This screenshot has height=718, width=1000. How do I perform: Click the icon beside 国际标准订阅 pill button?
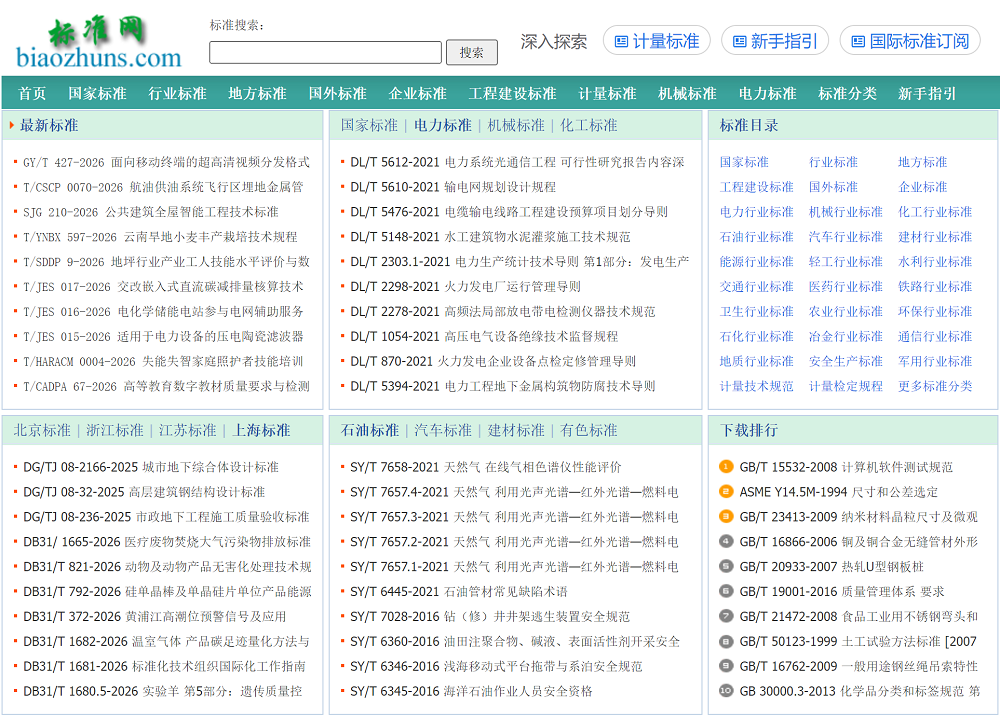(858, 42)
